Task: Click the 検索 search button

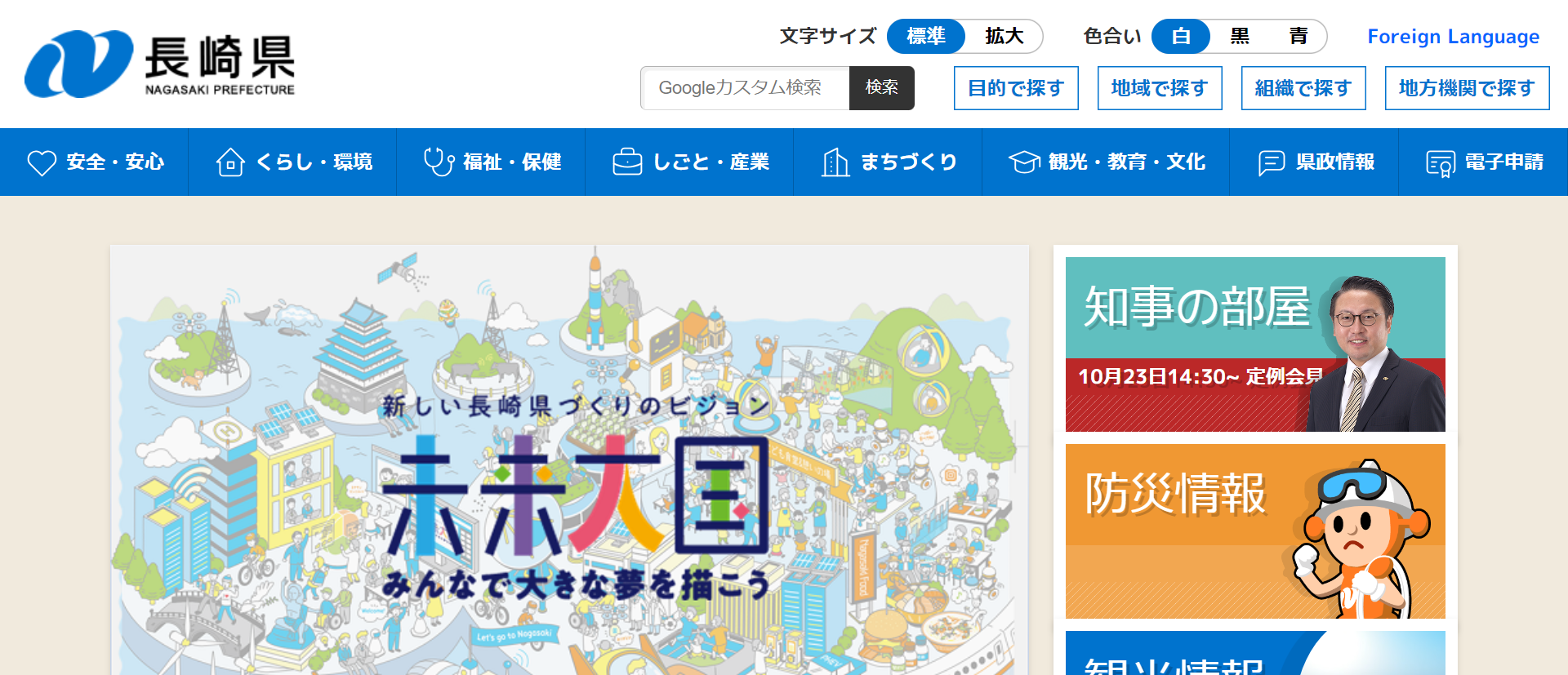Action: pos(882,88)
